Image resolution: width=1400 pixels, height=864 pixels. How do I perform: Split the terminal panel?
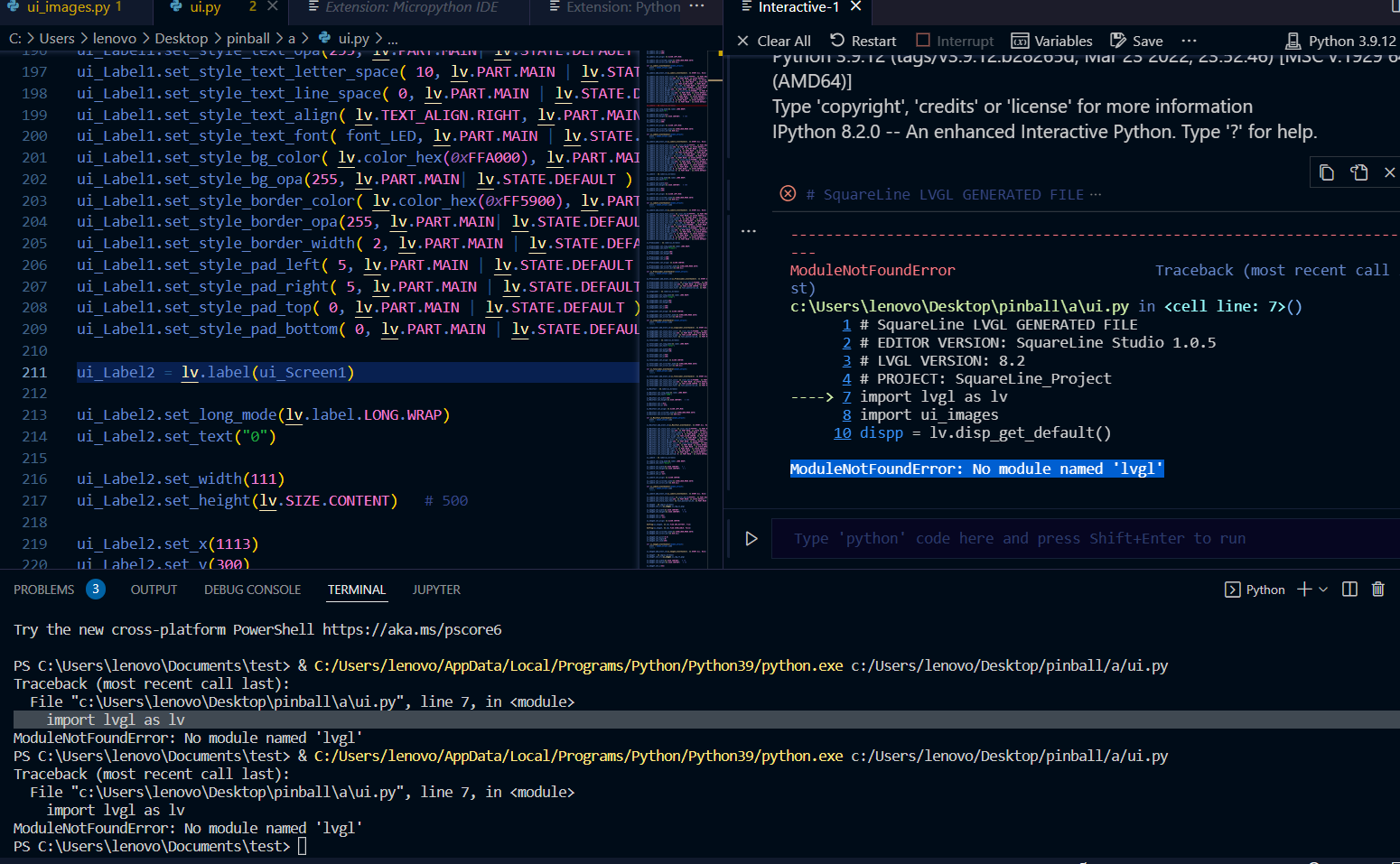[x=1349, y=590]
